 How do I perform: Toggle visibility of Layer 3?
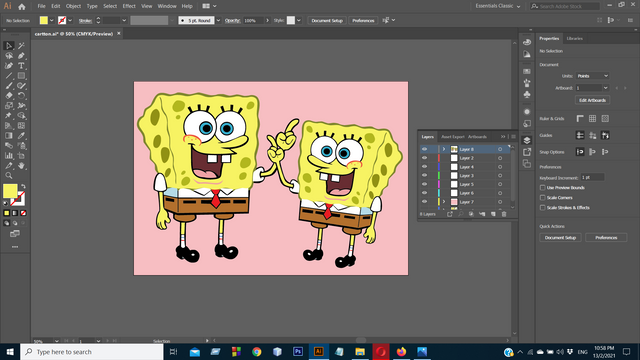[x=424, y=176]
